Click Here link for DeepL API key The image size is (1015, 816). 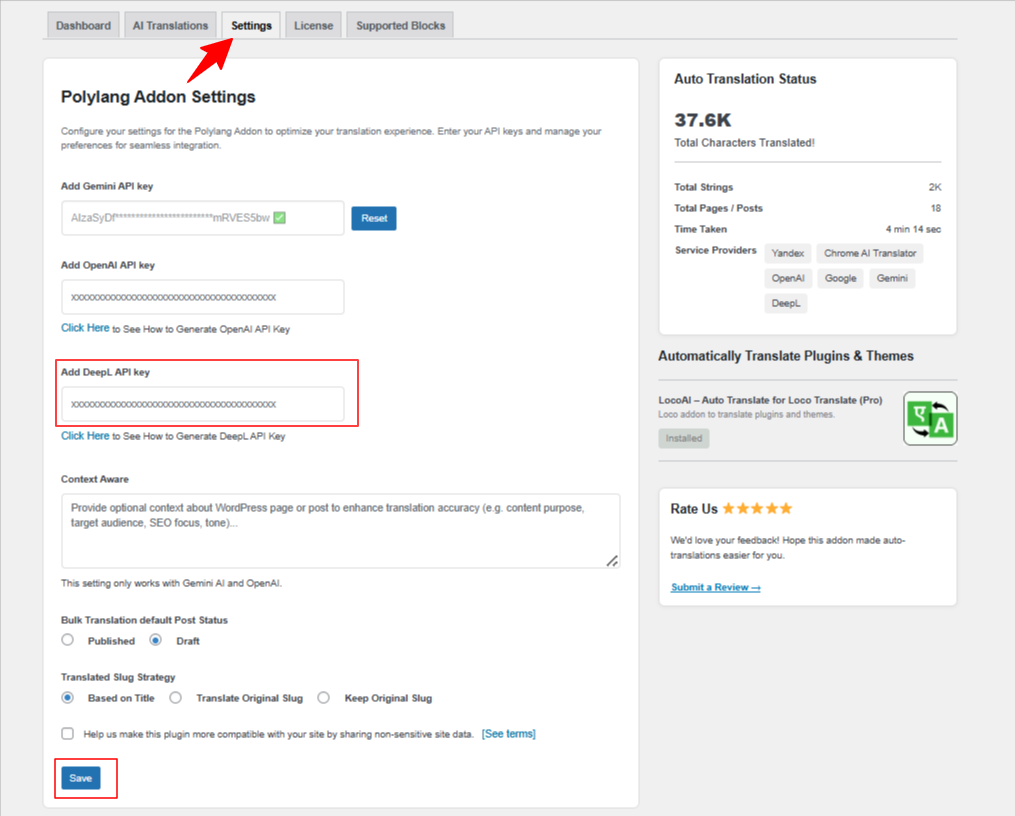pos(85,436)
